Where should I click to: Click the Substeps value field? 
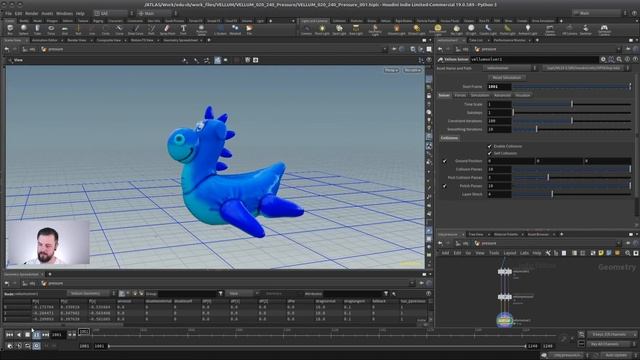click(x=499, y=113)
